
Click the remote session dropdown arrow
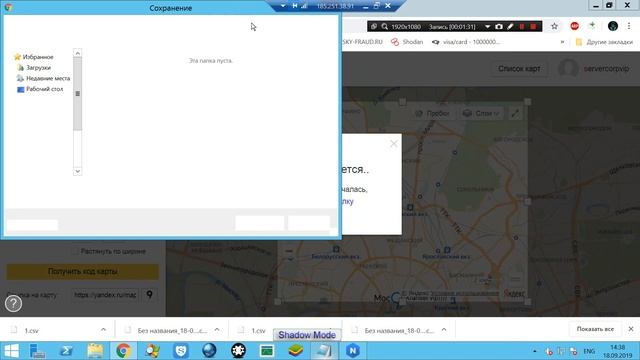coord(283,6)
